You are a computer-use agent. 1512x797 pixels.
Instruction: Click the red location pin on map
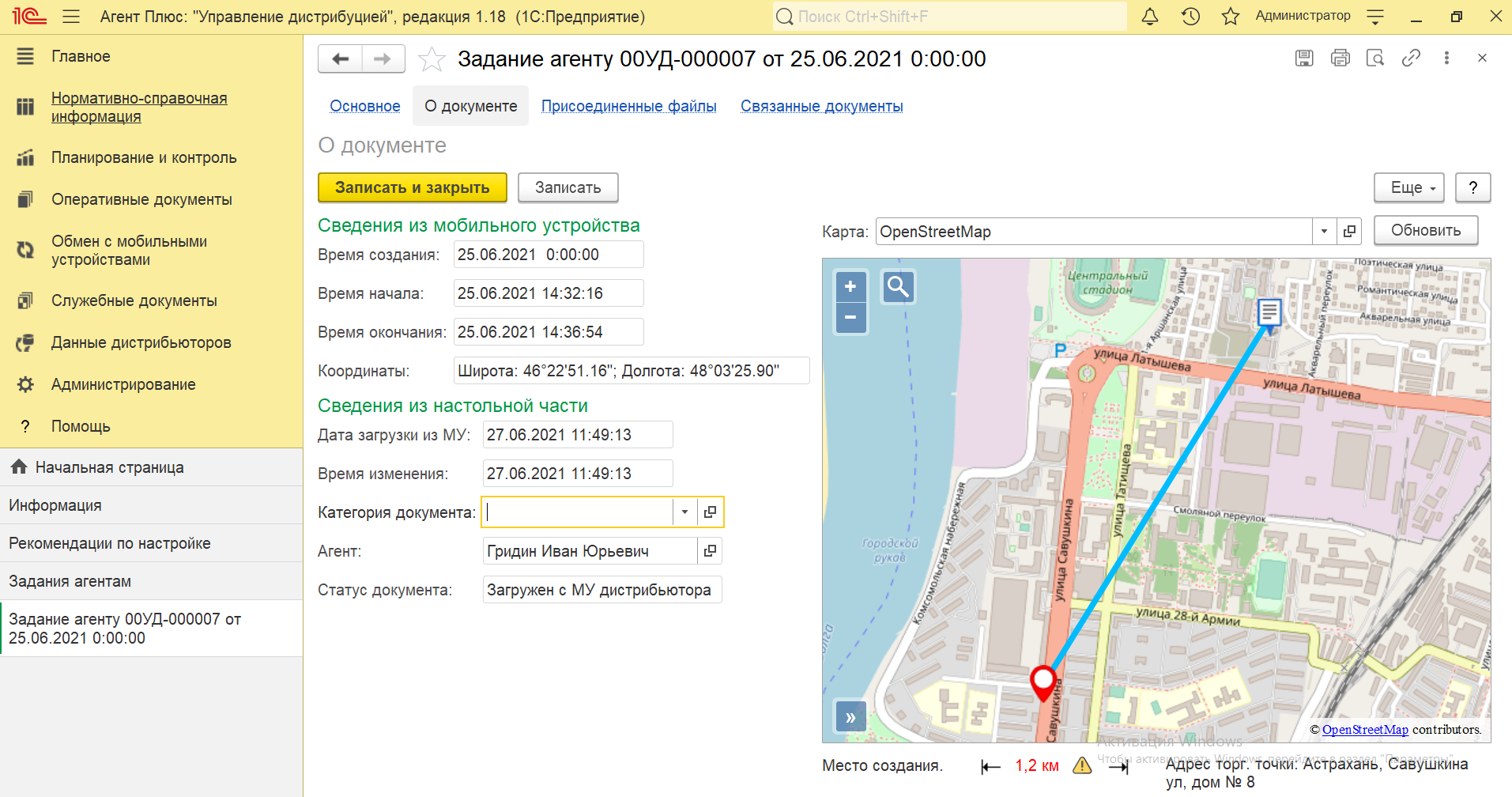pos(1043,682)
